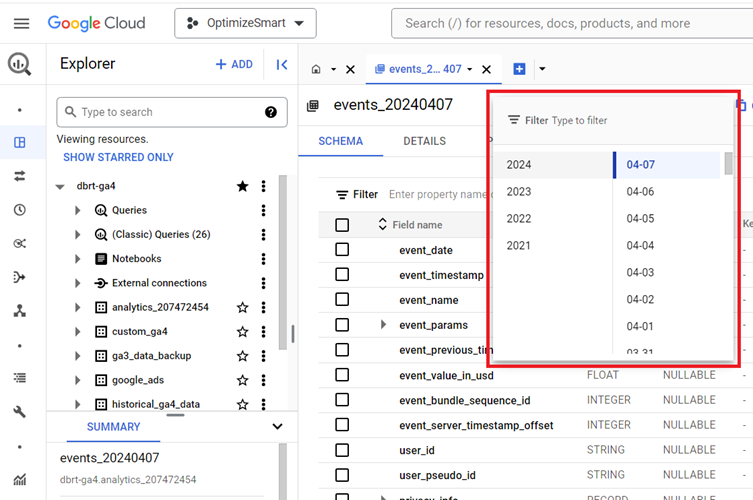Screen dimensions: 753x500
Task: Expand the Notebooks tree node
Action: pos(78,259)
